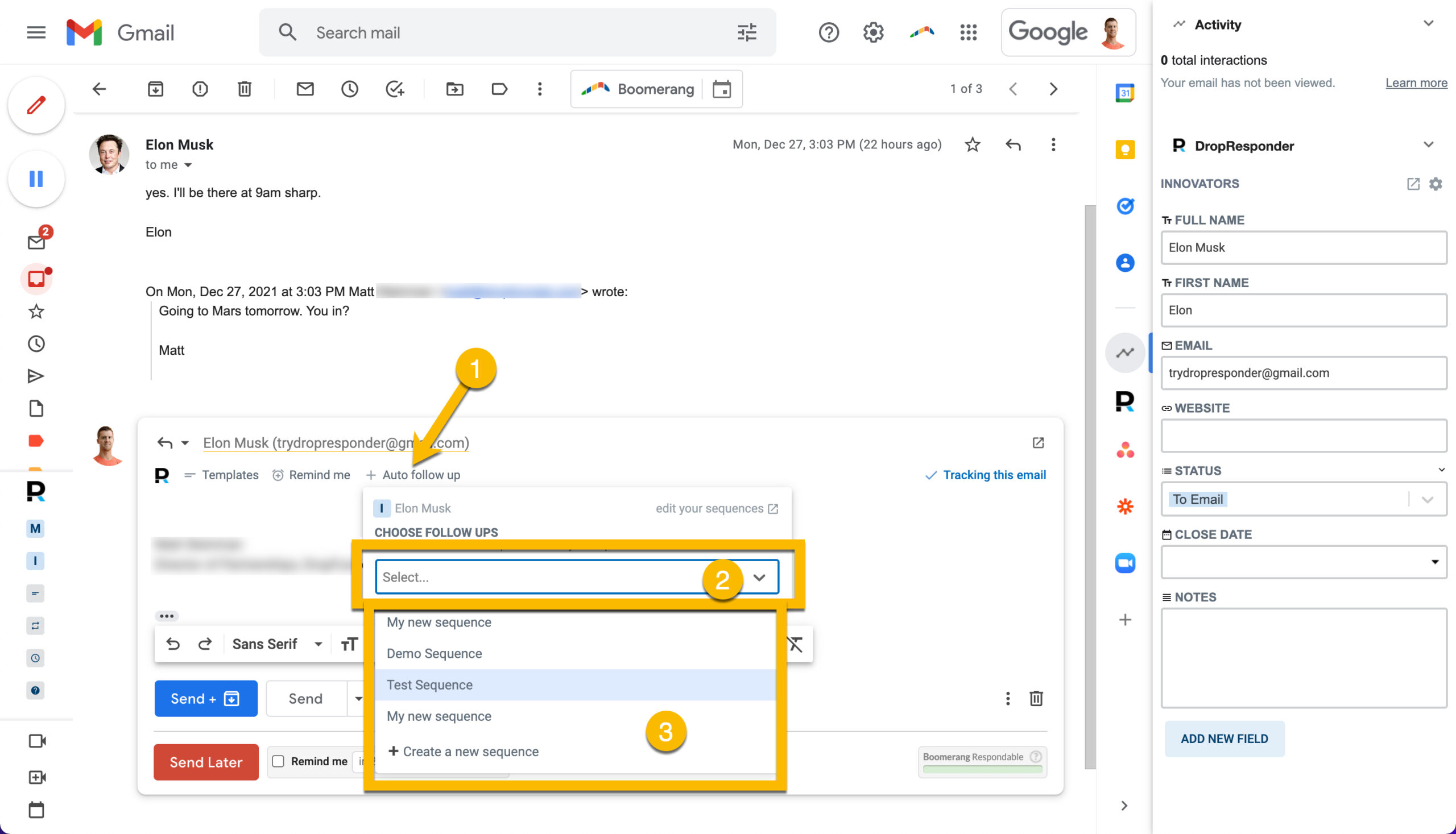
Task: Archive this conversation
Action: [155, 89]
